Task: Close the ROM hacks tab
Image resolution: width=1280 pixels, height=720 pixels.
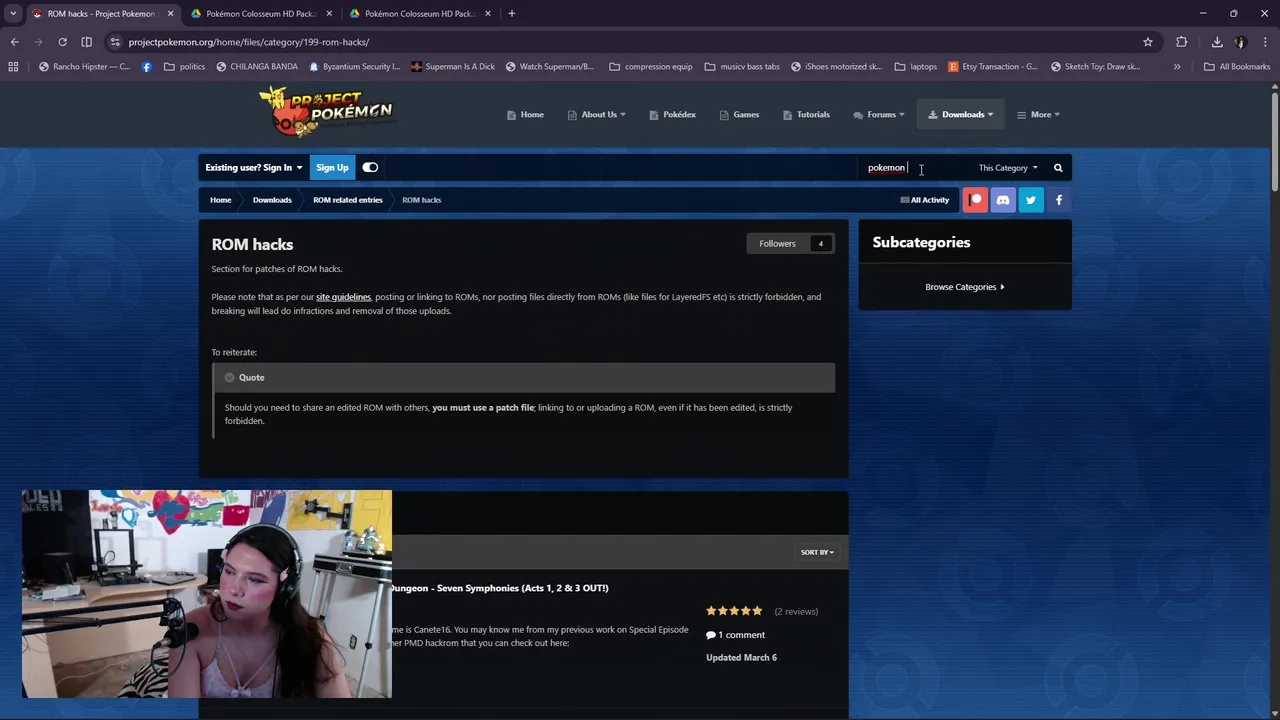Action: tap(170, 13)
